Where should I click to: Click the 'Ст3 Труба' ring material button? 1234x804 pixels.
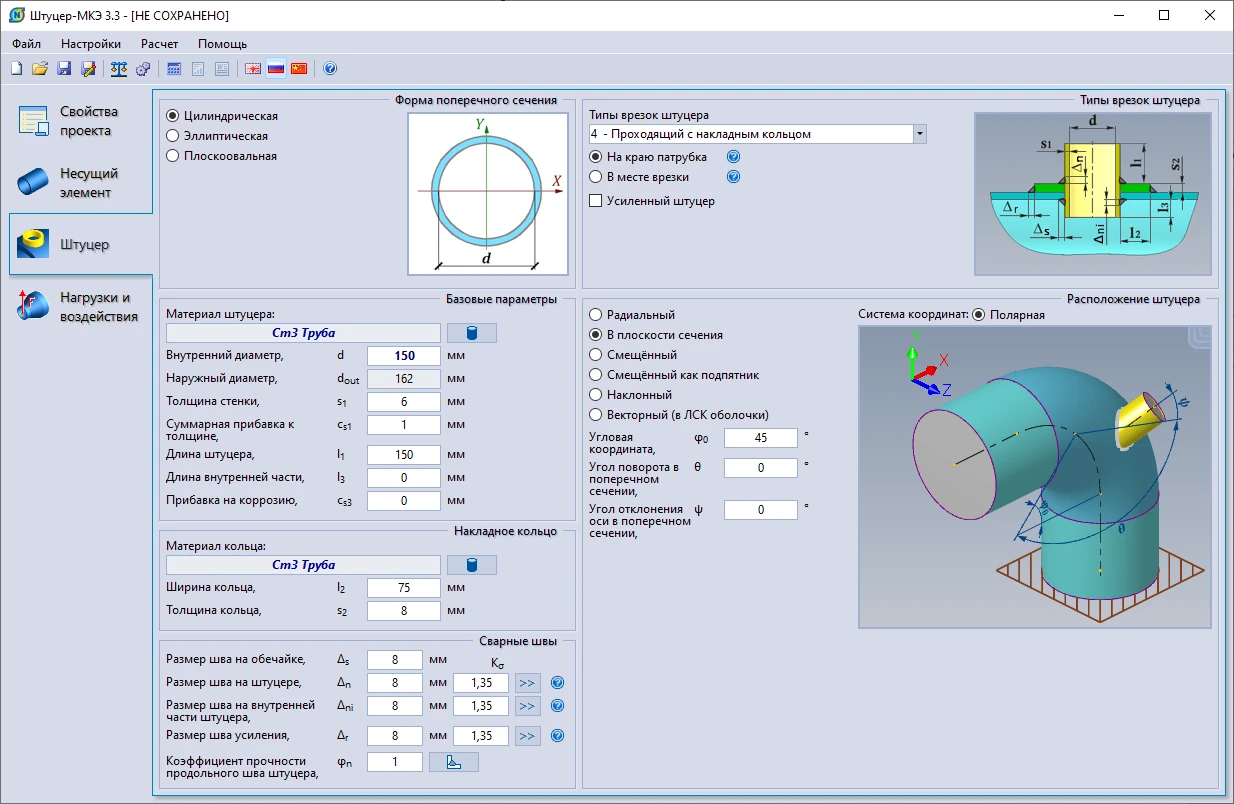tap(304, 565)
